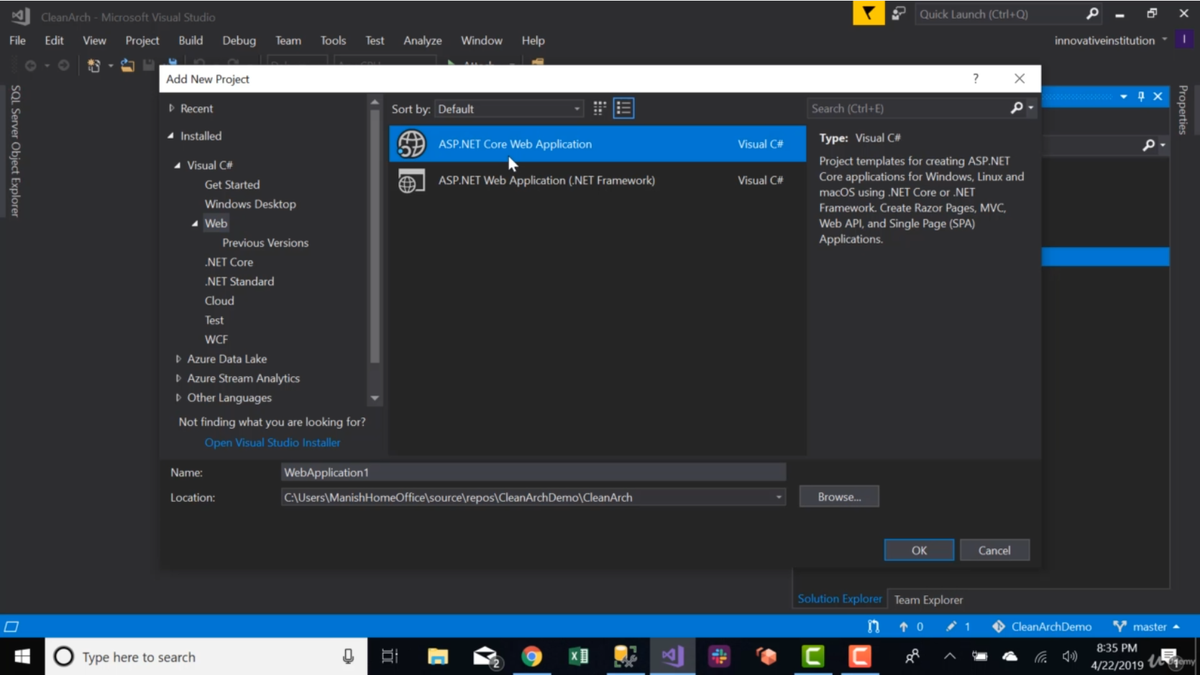1200x675 pixels.
Task: Click the search magnifier in template search box
Action: tap(1017, 108)
